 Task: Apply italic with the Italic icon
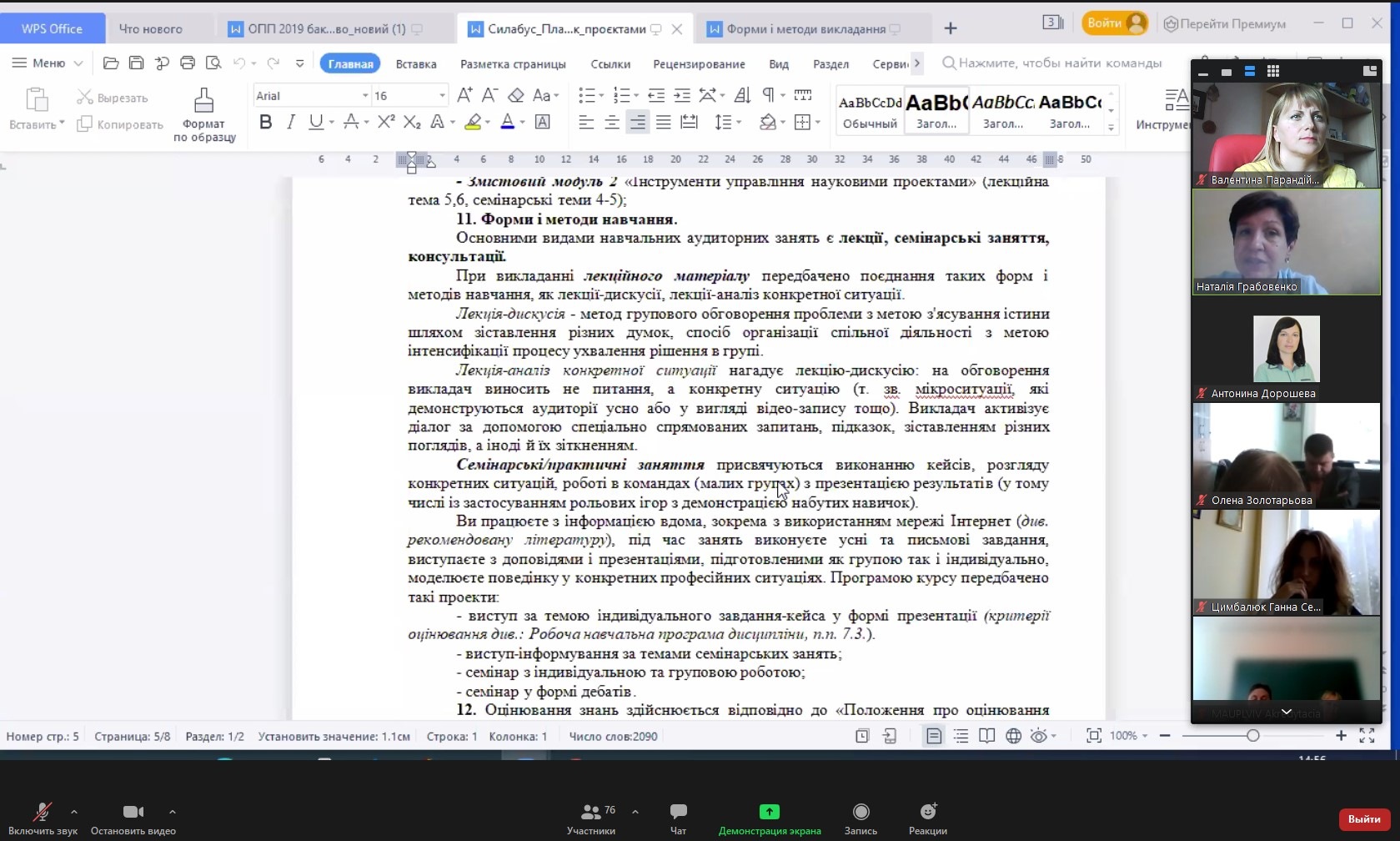(x=290, y=123)
